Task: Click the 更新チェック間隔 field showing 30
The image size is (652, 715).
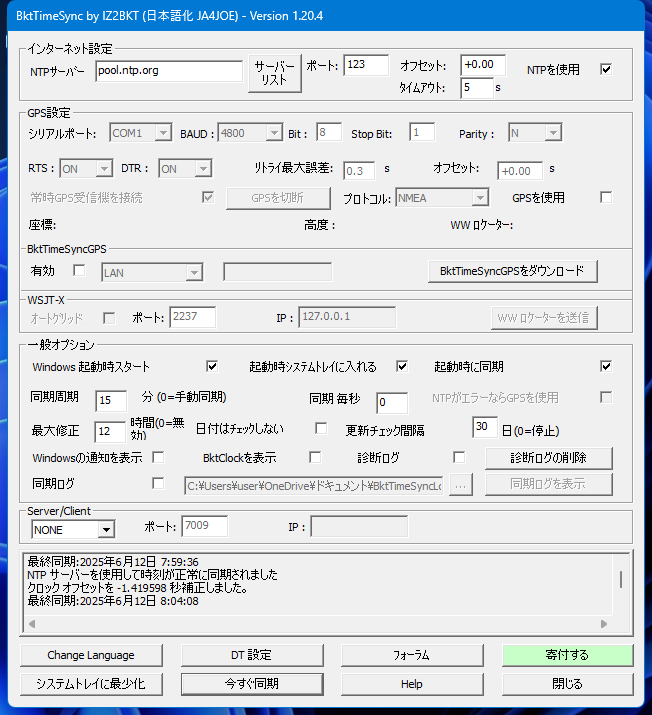Action: coord(485,427)
